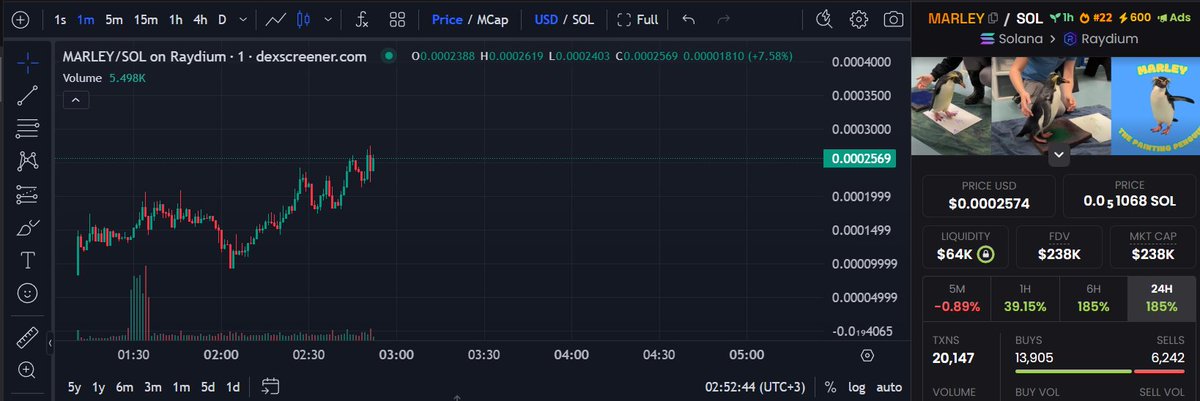Screen dimensions: 1200x401
Task: Select the 24H price change tab
Action: (x=1161, y=298)
